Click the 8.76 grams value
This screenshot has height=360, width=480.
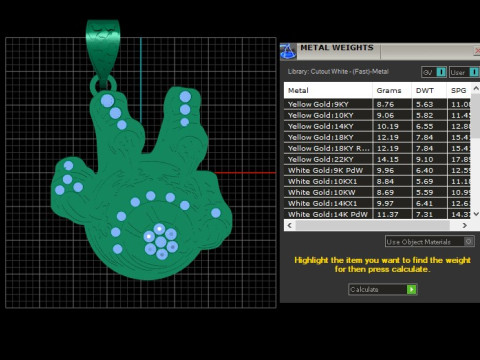(x=385, y=104)
